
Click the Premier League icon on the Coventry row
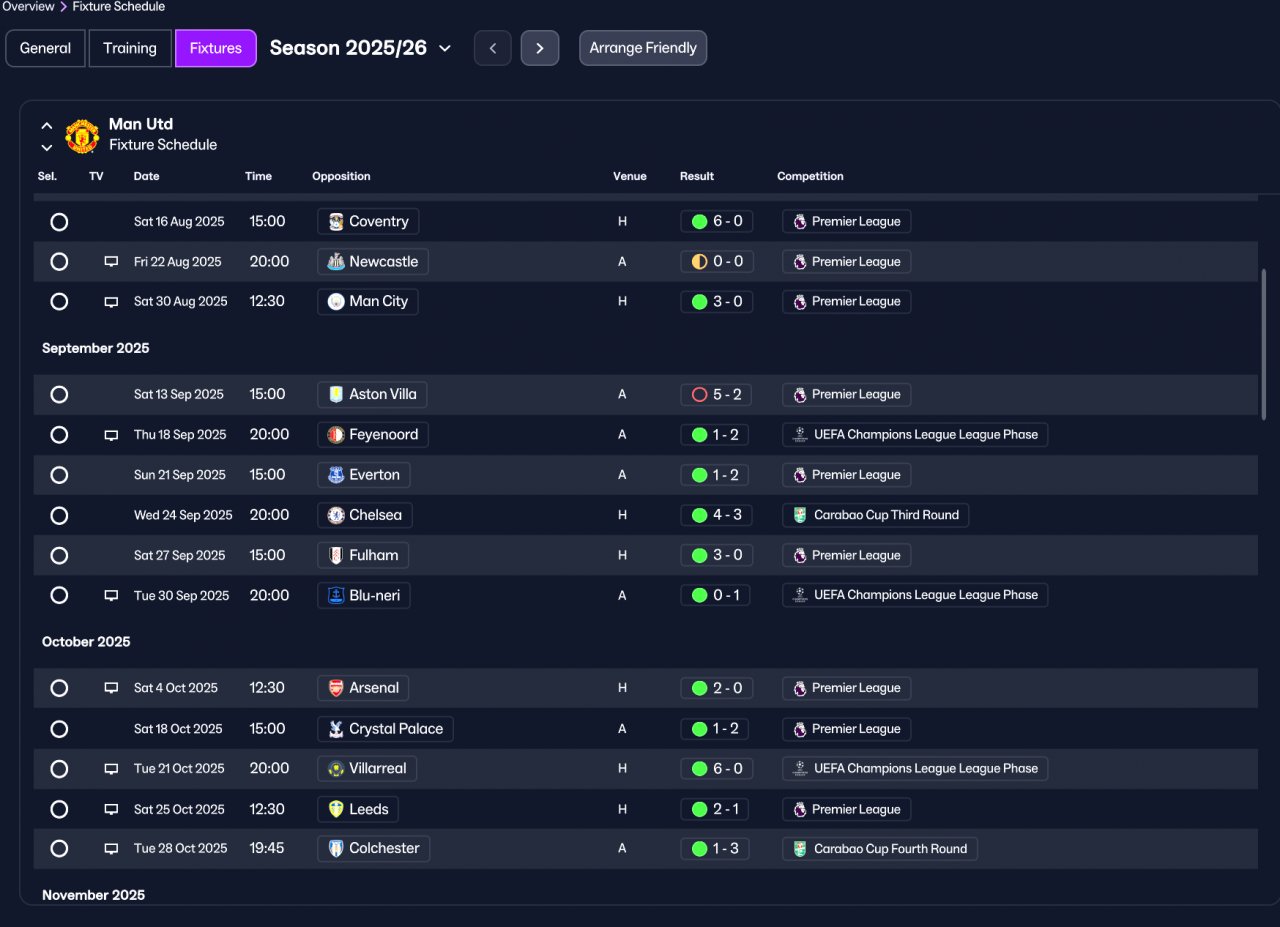point(799,222)
